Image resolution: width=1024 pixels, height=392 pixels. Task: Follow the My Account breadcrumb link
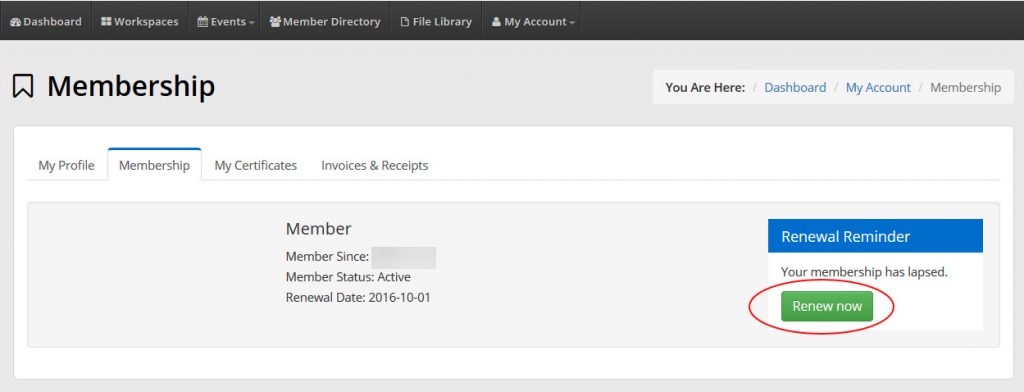tap(878, 88)
